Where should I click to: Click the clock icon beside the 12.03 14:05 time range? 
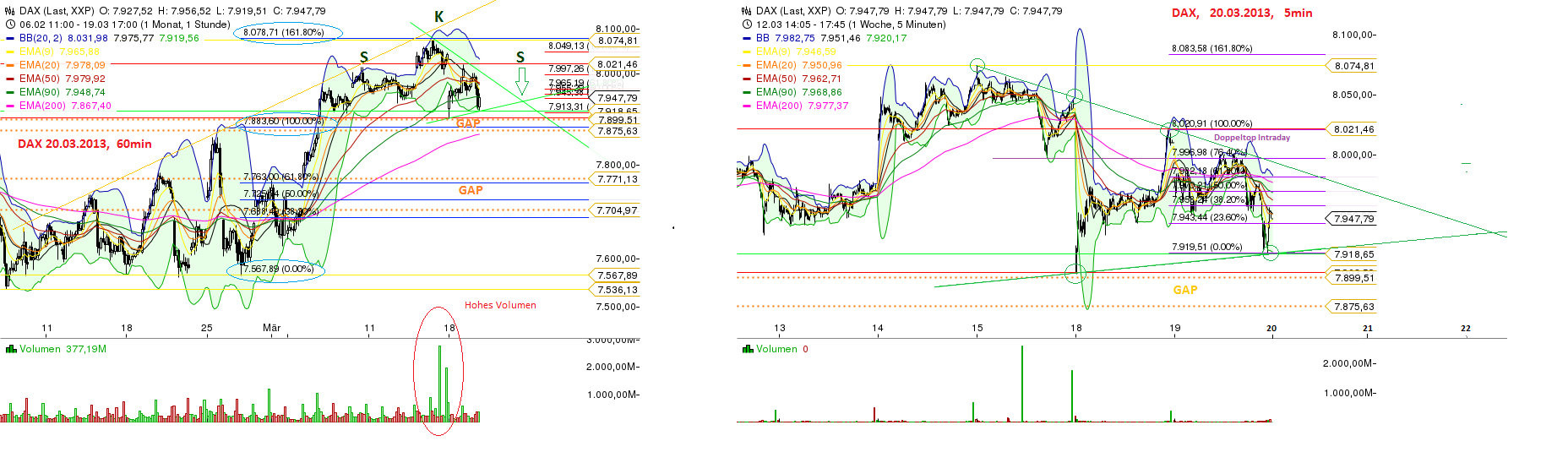point(746,25)
